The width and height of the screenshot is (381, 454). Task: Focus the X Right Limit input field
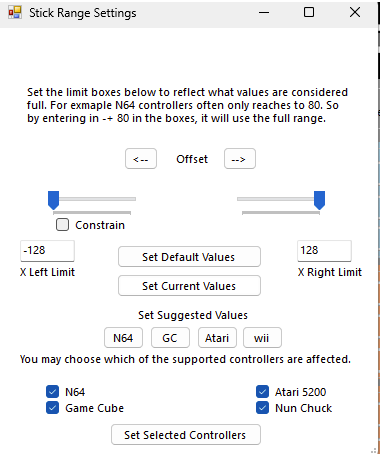324,251
